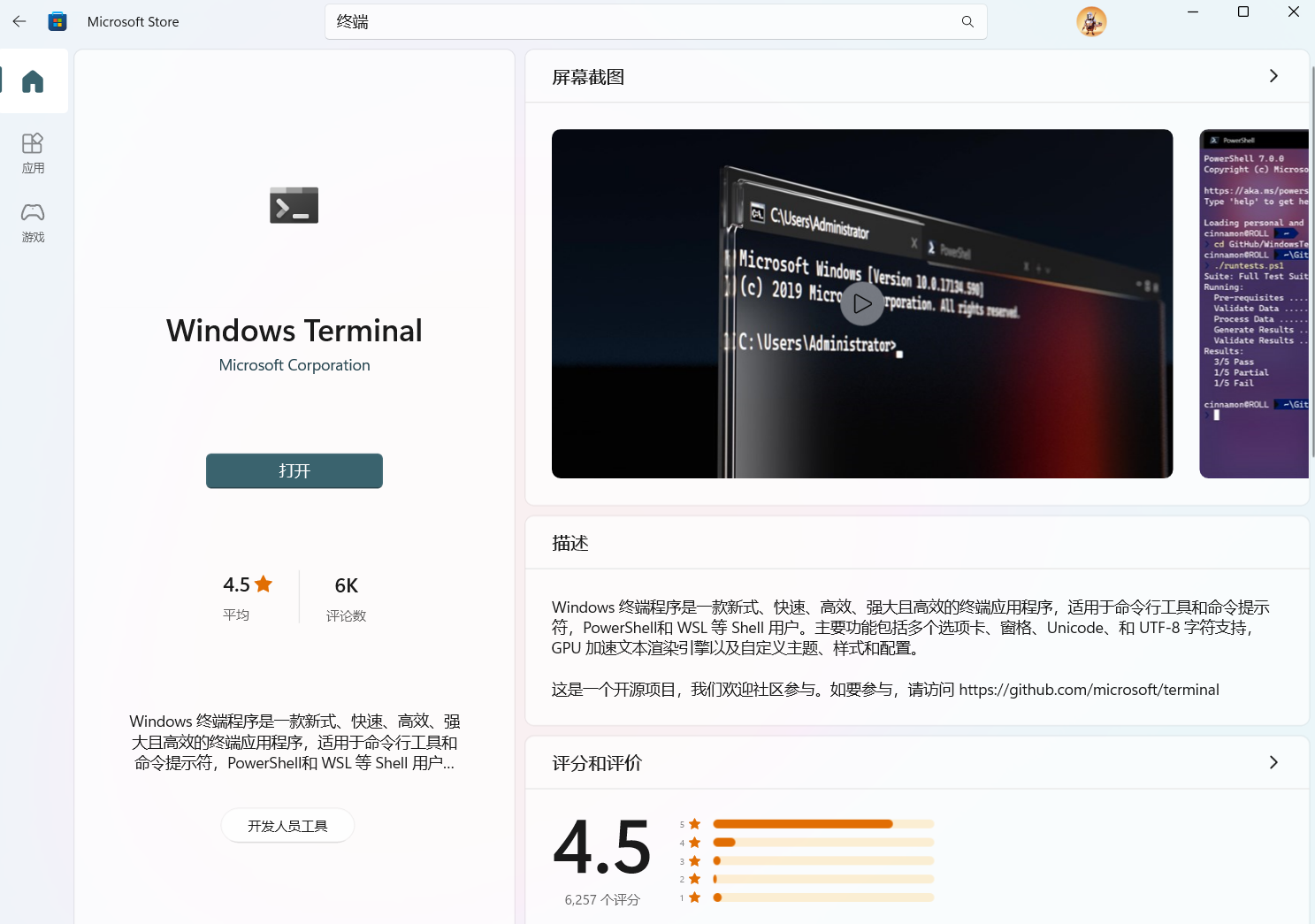The image size is (1315, 924).
Task: Open the first screenshot video thumbnail
Action: [862, 304]
